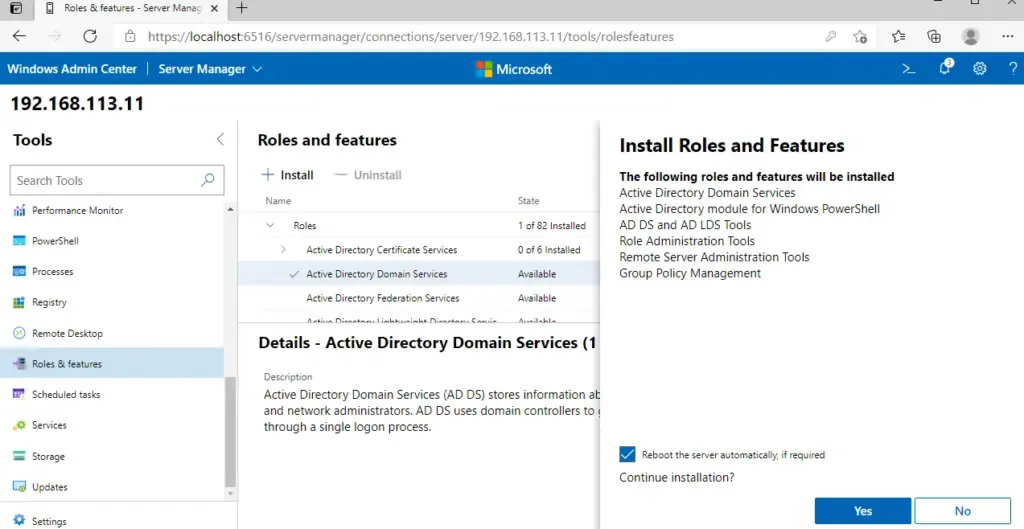The width and height of the screenshot is (1024, 529).
Task: Click the Tools sidebar scrollbar
Action: coord(230,431)
